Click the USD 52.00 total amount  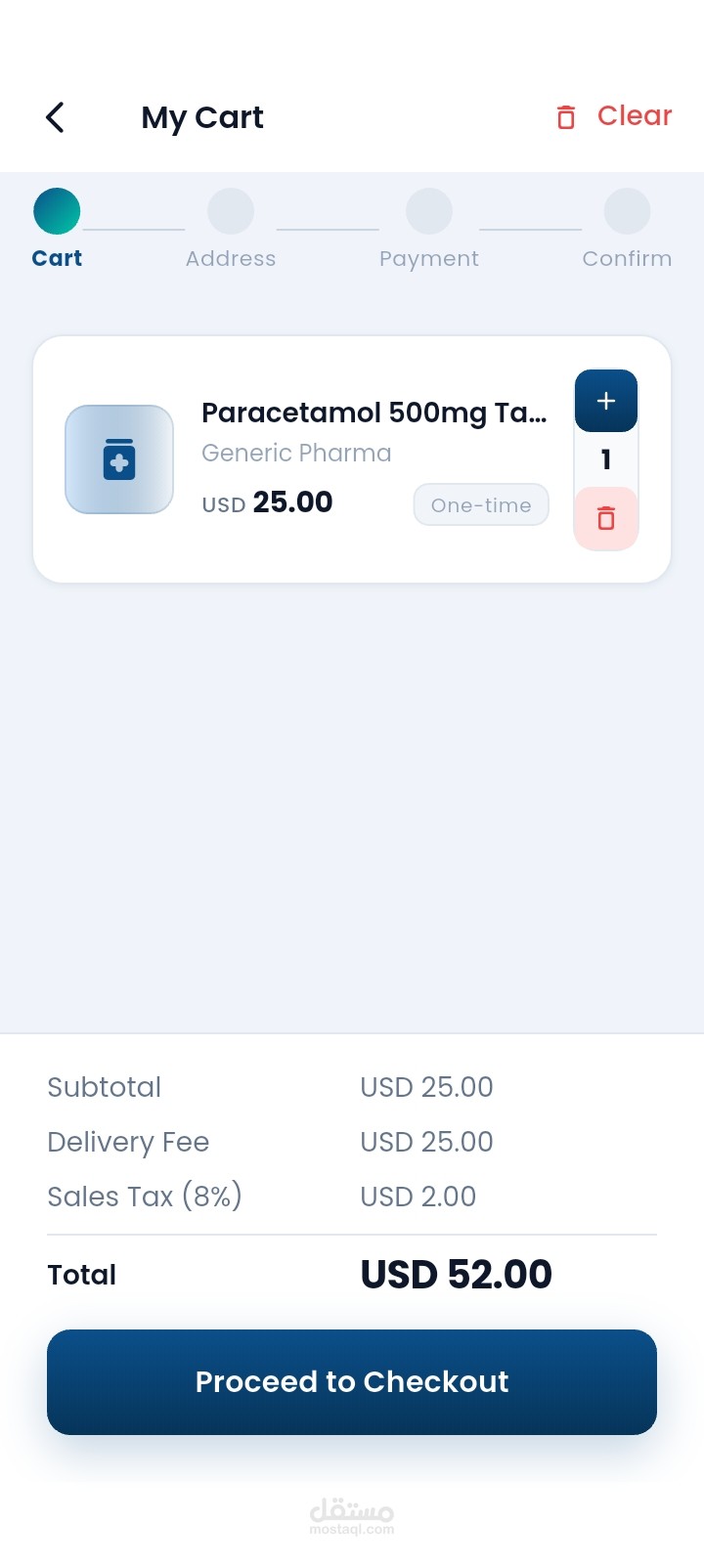coord(456,1275)
